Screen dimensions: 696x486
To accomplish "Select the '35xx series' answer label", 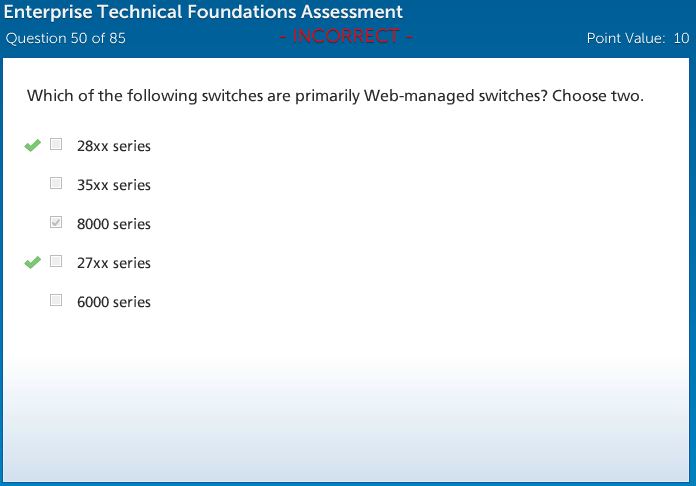I will pyautogui.click(x=113, y=185).
